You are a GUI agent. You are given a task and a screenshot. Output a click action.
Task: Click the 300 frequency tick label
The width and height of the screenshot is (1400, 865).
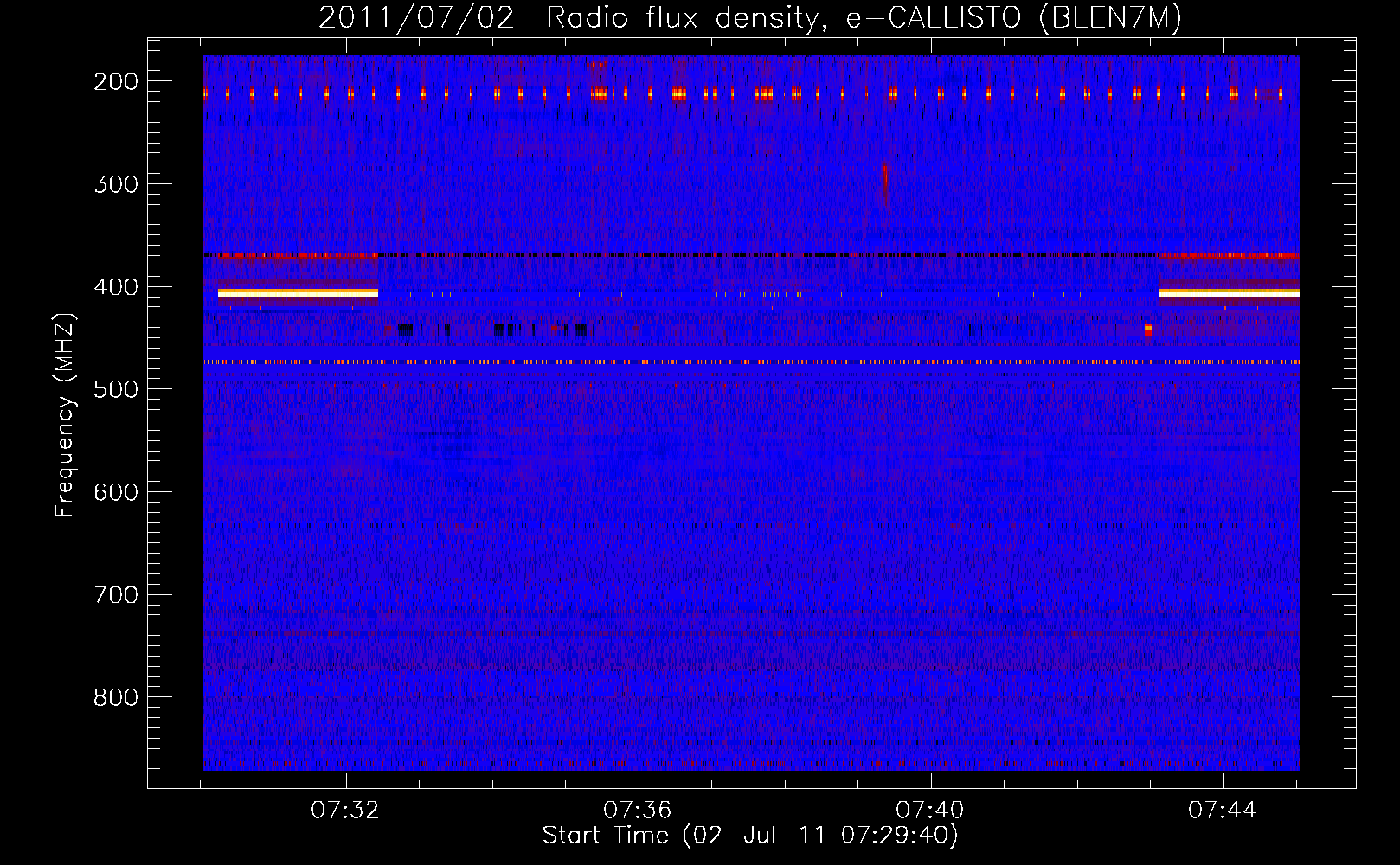pos(116,184)
